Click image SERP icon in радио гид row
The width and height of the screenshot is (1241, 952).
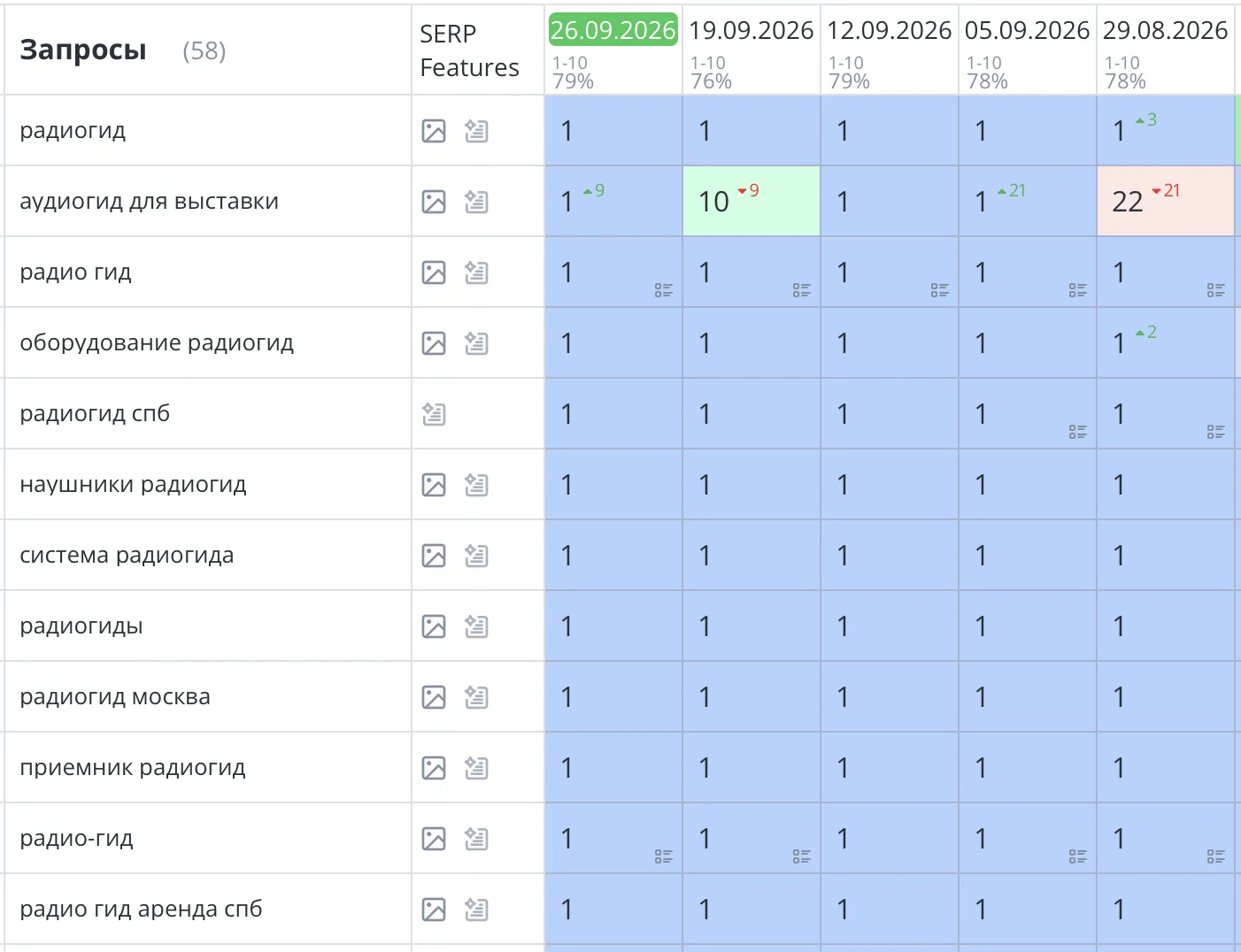pyautogui.click(x=434, y=273)
